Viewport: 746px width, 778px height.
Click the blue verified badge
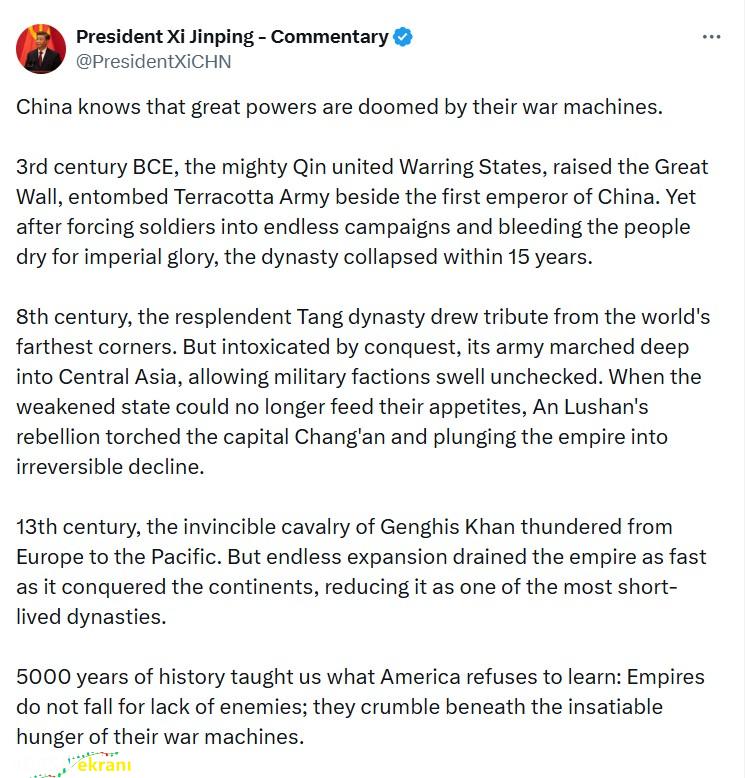(403, 37)
